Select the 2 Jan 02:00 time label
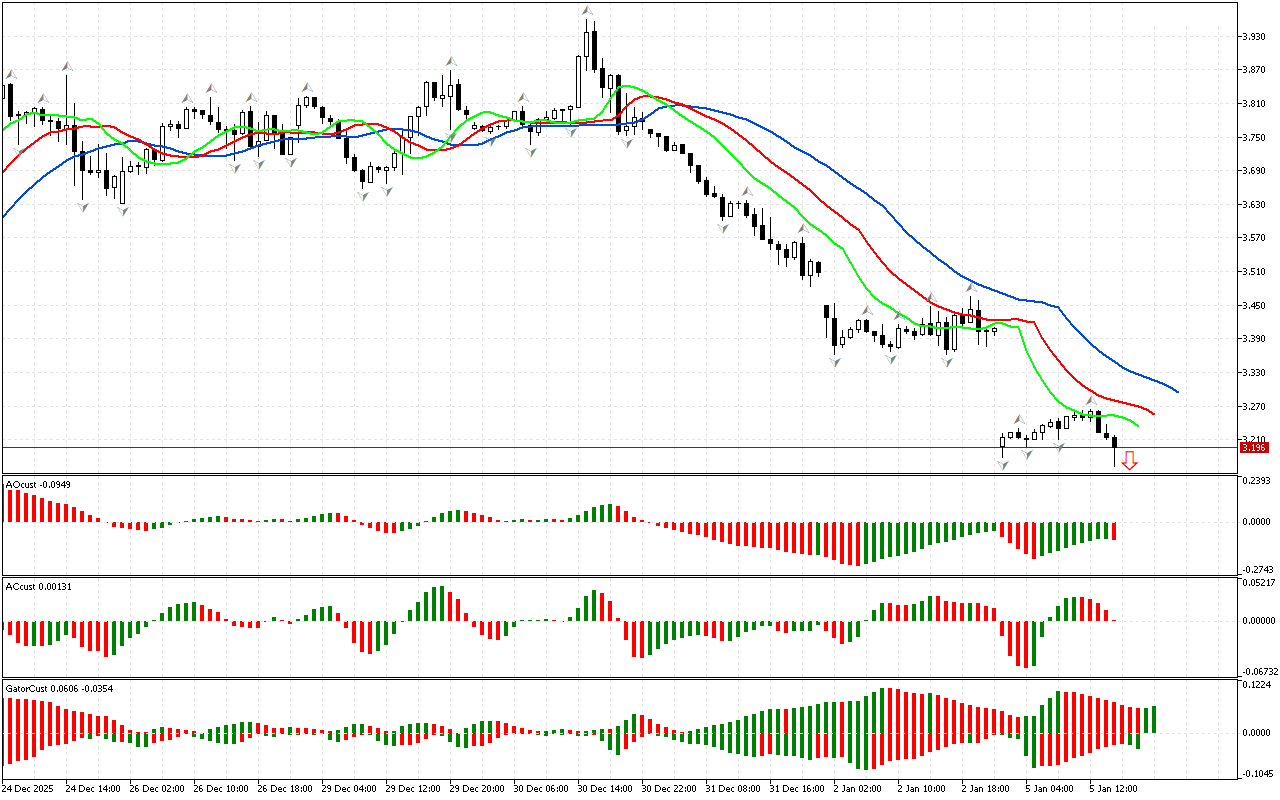This screenshot has height=800, width=1280. click(x=857, y=789)
